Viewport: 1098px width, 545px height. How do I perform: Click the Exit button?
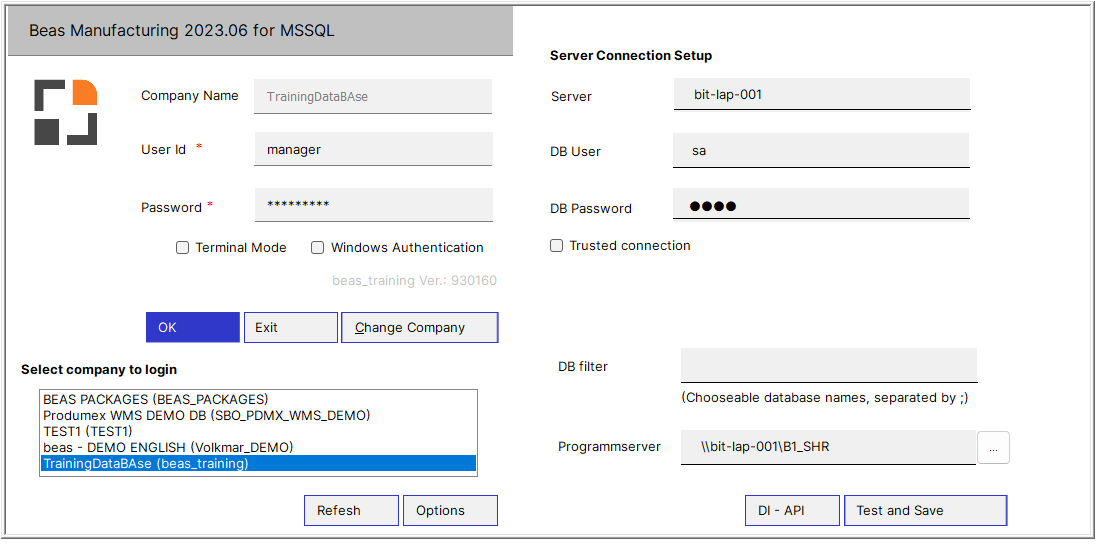point(290,328)
